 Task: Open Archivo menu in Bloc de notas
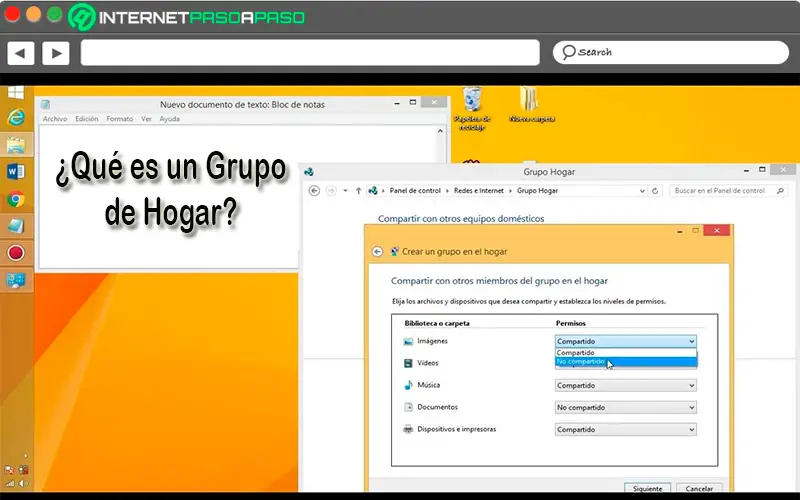coord(55,119)
